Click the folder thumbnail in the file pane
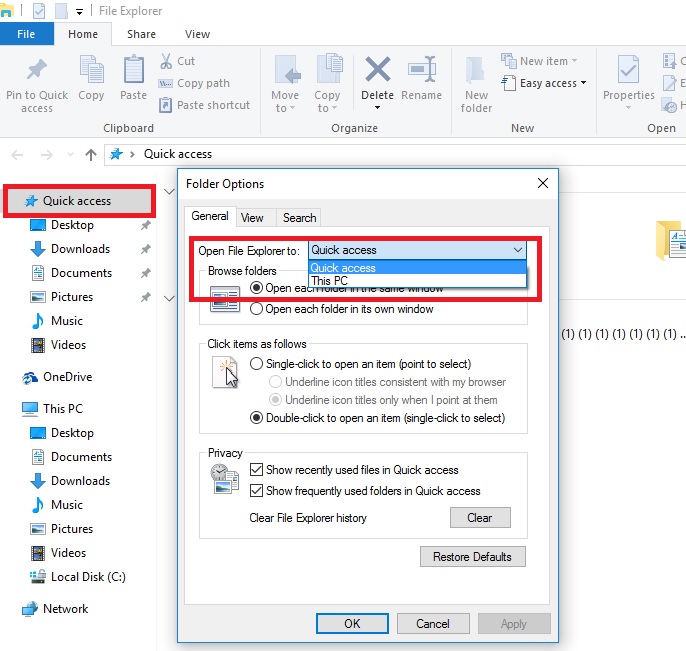Screen dimensions: 686x651 click(671, 241)
